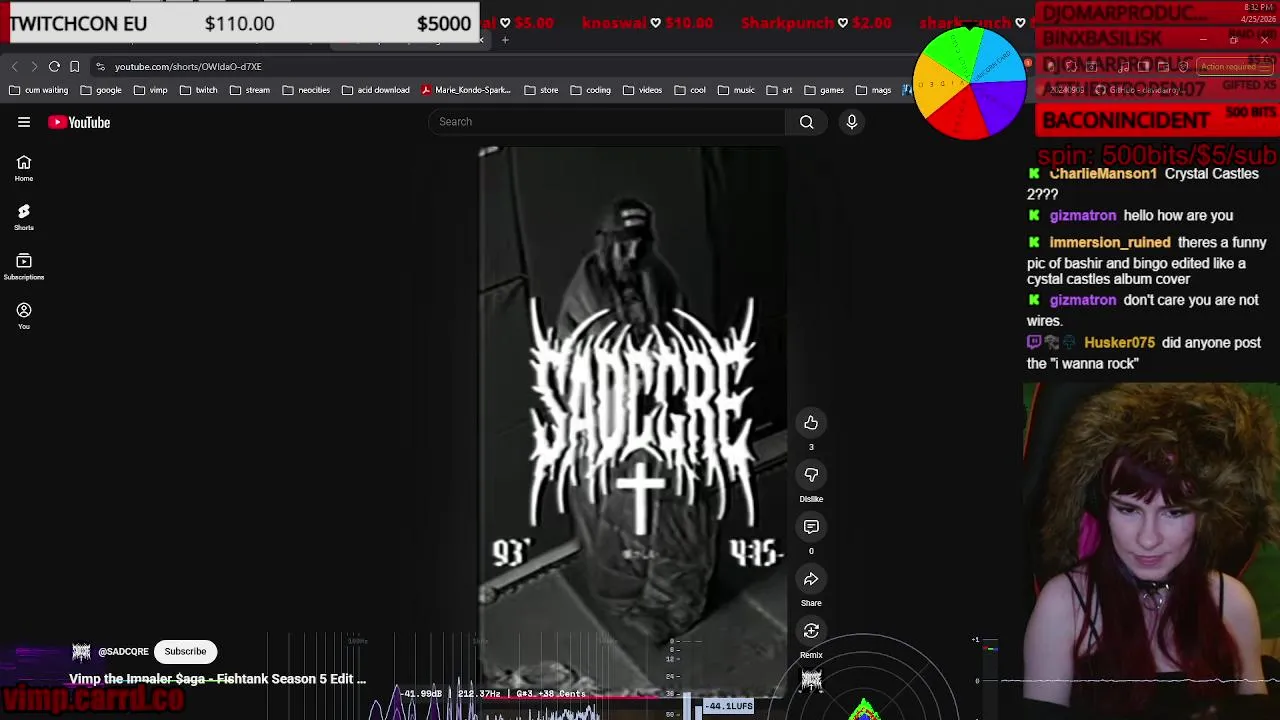
Task: Expand the acid download bookmarks folder
Action: coord(376,90)
